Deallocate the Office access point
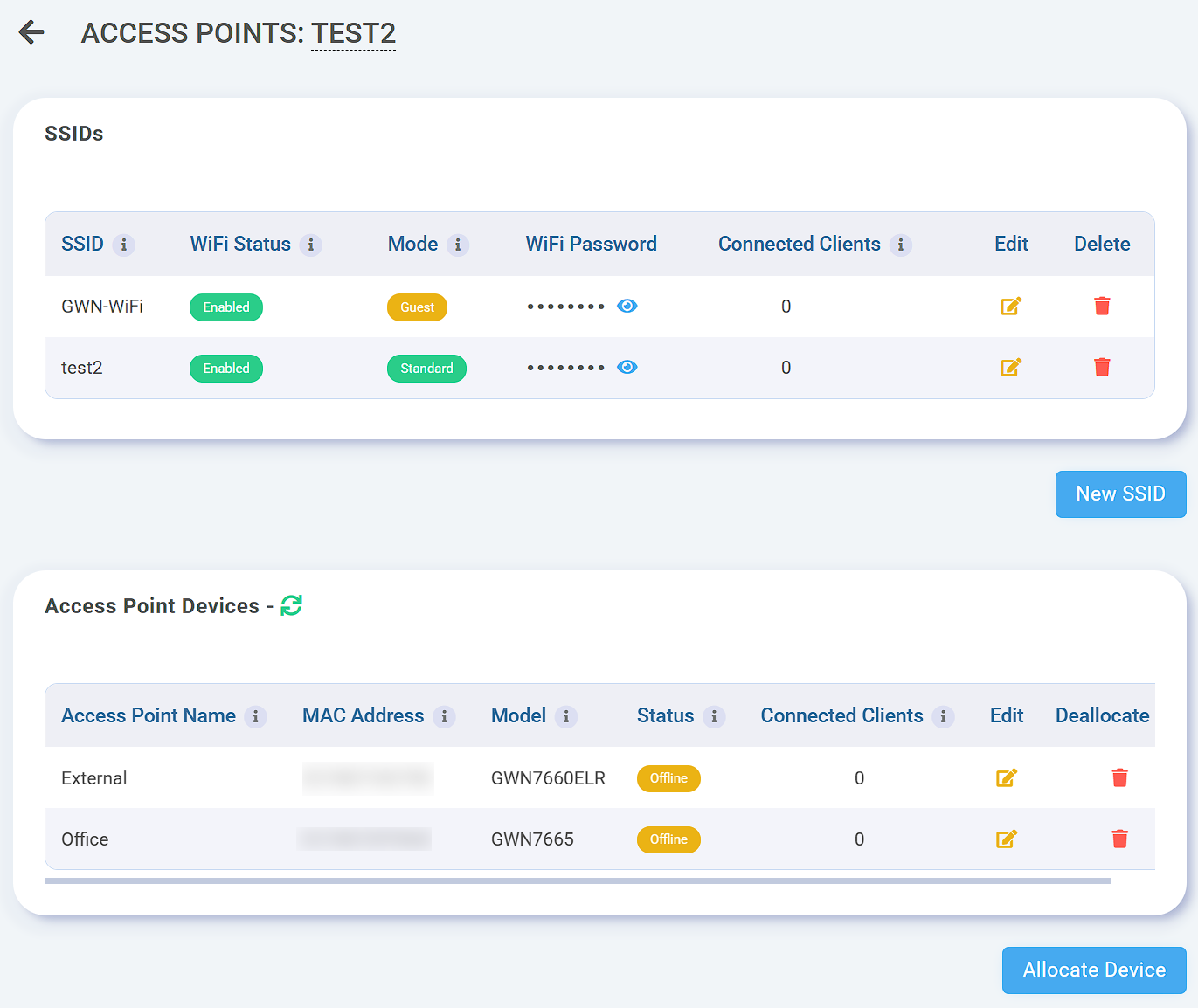1198x1008 pixels. tap(1119, 839)
